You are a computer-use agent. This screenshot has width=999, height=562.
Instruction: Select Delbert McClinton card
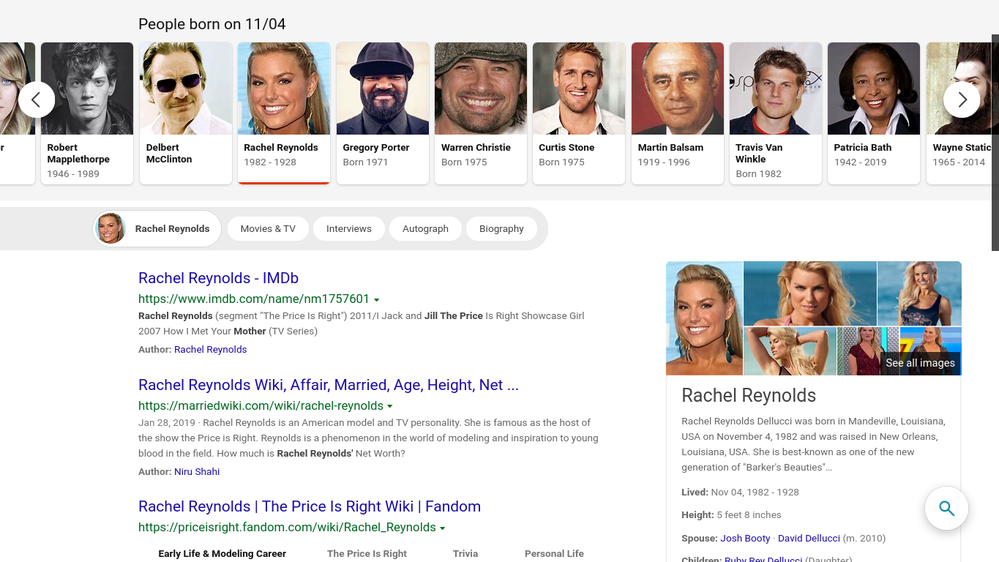(185, 113)
